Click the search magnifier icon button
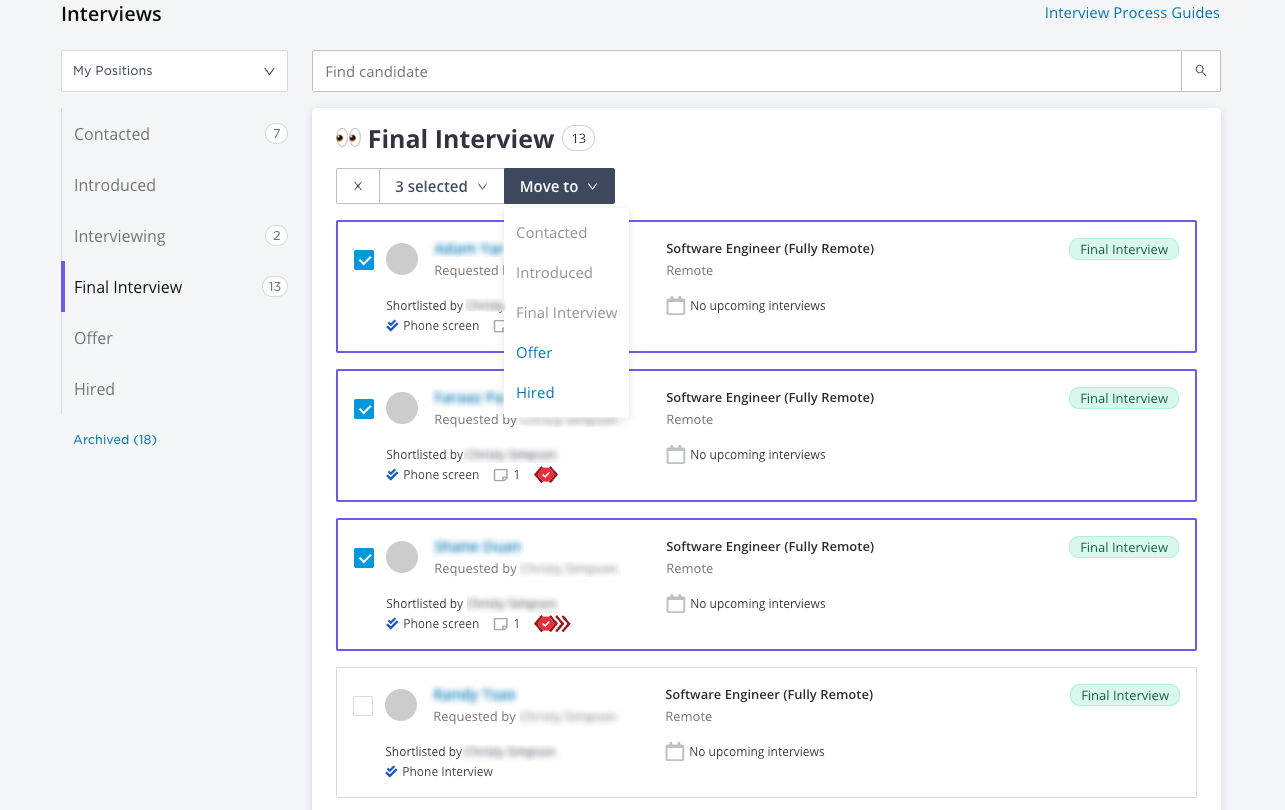Screen dimensions: 1285x810 [x=1201, y=71]
